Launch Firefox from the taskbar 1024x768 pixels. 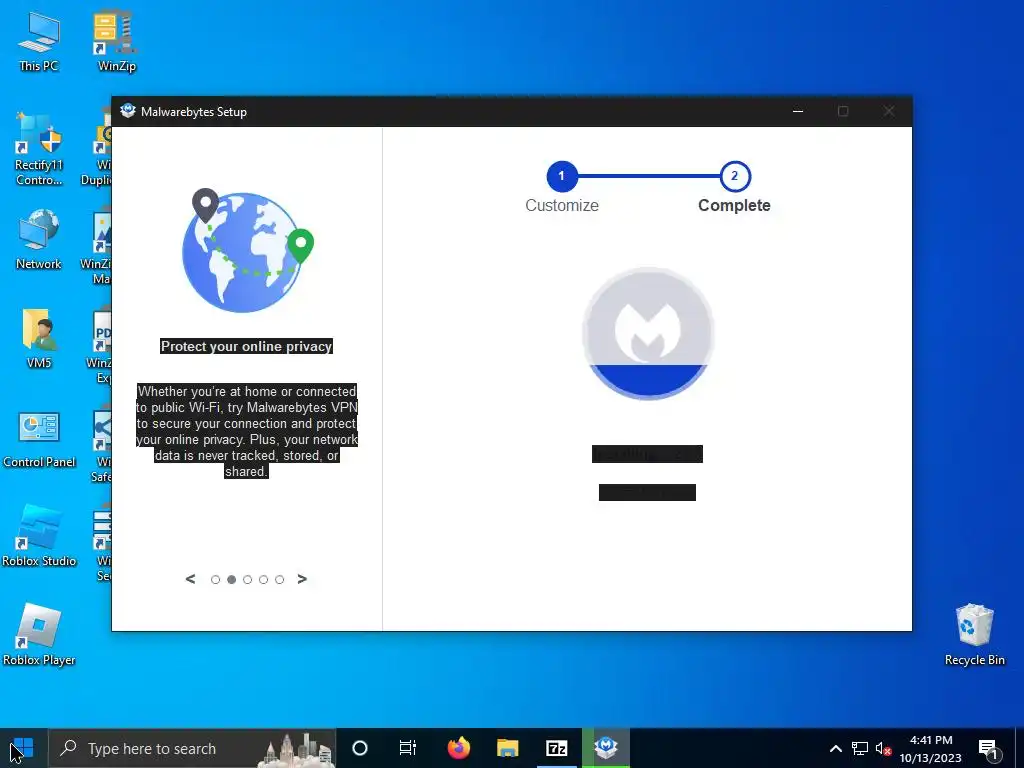(458, 748)
